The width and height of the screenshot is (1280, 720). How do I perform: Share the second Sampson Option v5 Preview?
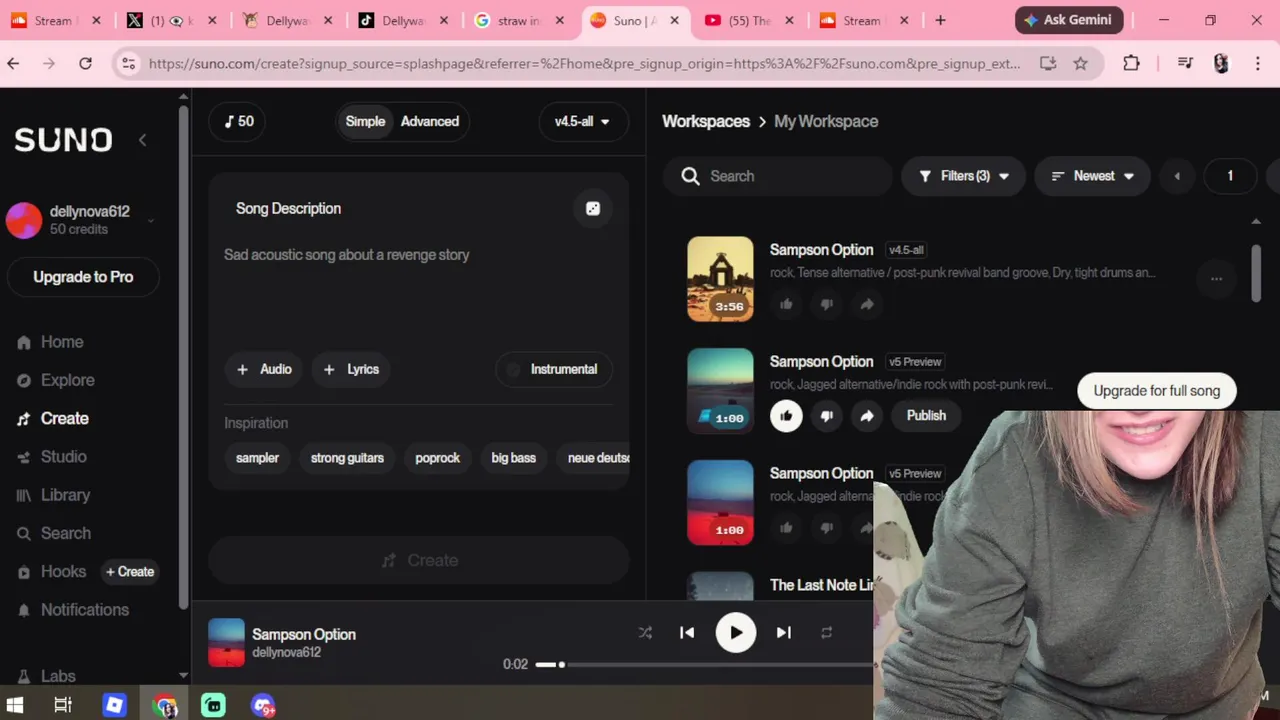(x=867, y=416)
